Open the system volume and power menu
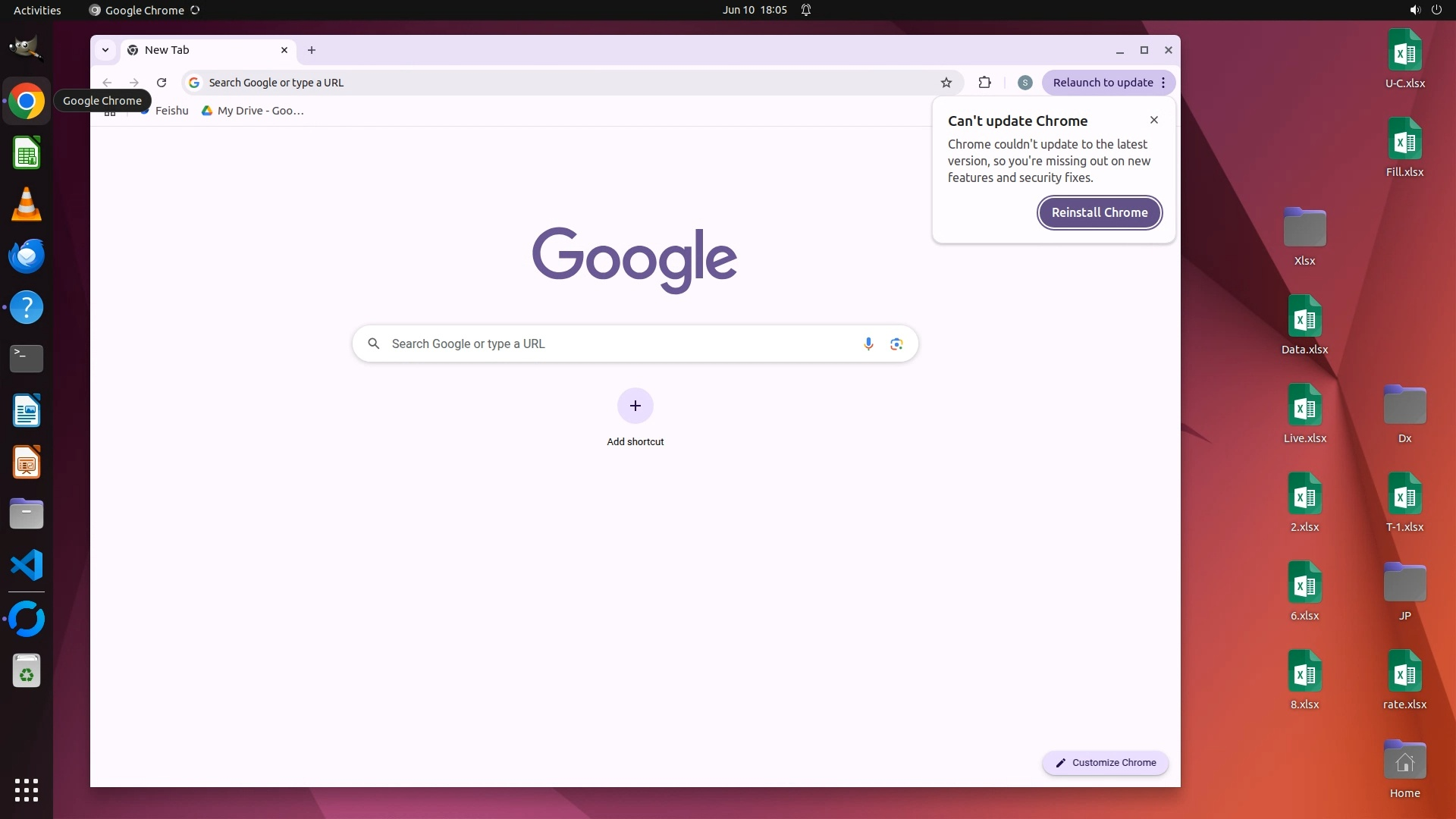The height and width of the screenshot is (819, 1456). click(1425, 10)
